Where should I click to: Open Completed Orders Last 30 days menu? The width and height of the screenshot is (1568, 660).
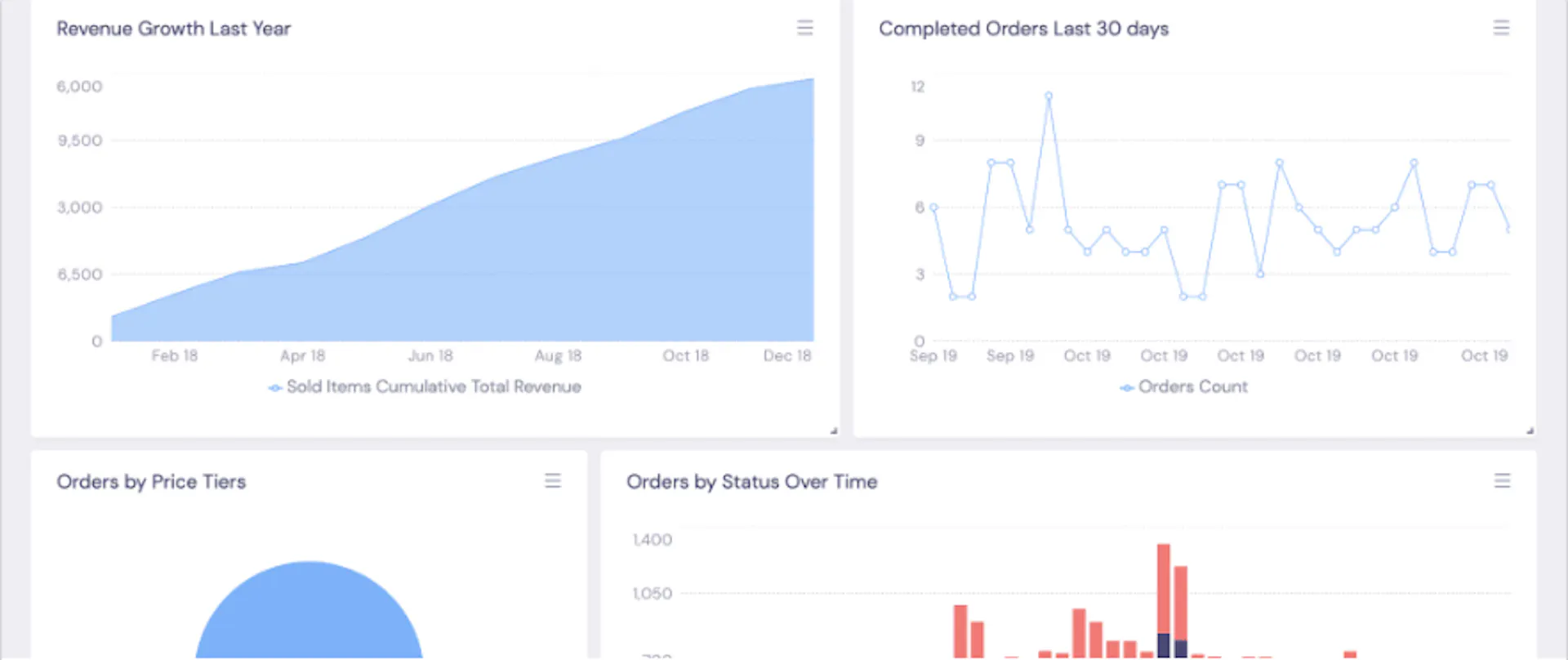[1501, 28]
